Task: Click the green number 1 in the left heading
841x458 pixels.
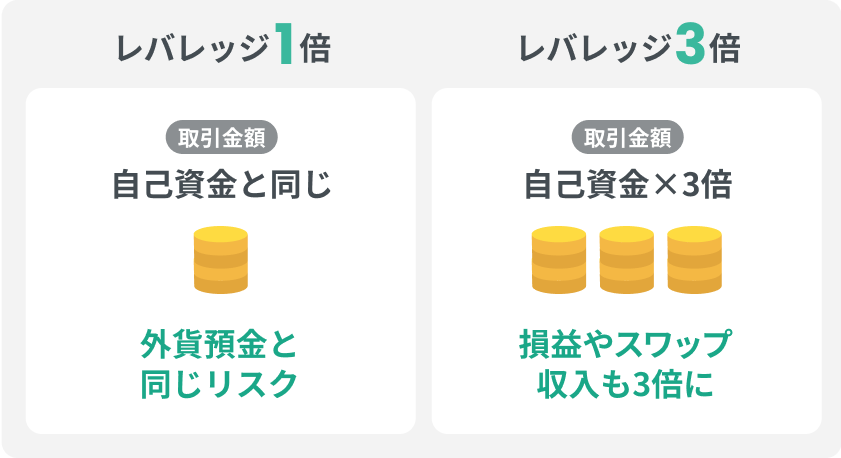Action: click(x=285, y=44)
